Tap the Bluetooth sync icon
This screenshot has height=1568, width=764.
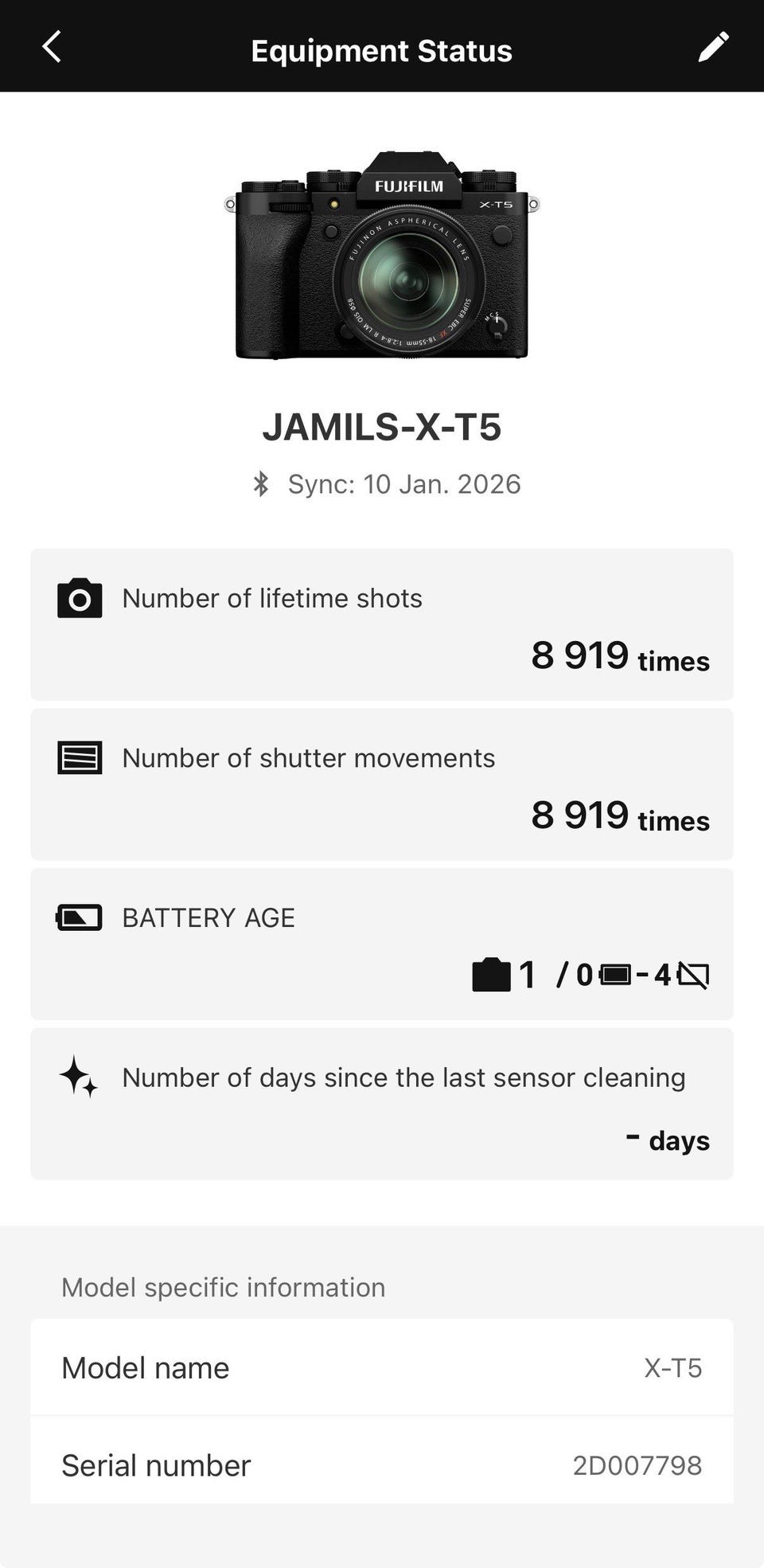(x=261, y=484)
